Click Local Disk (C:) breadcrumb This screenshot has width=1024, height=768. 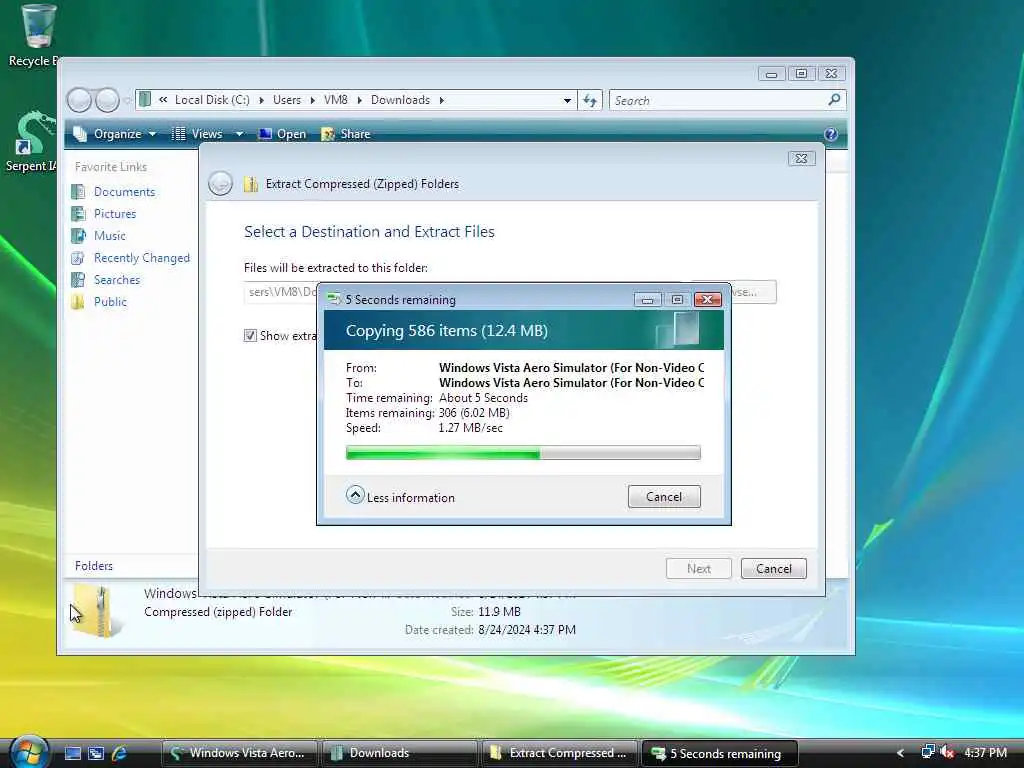click(x=212, y=100)
